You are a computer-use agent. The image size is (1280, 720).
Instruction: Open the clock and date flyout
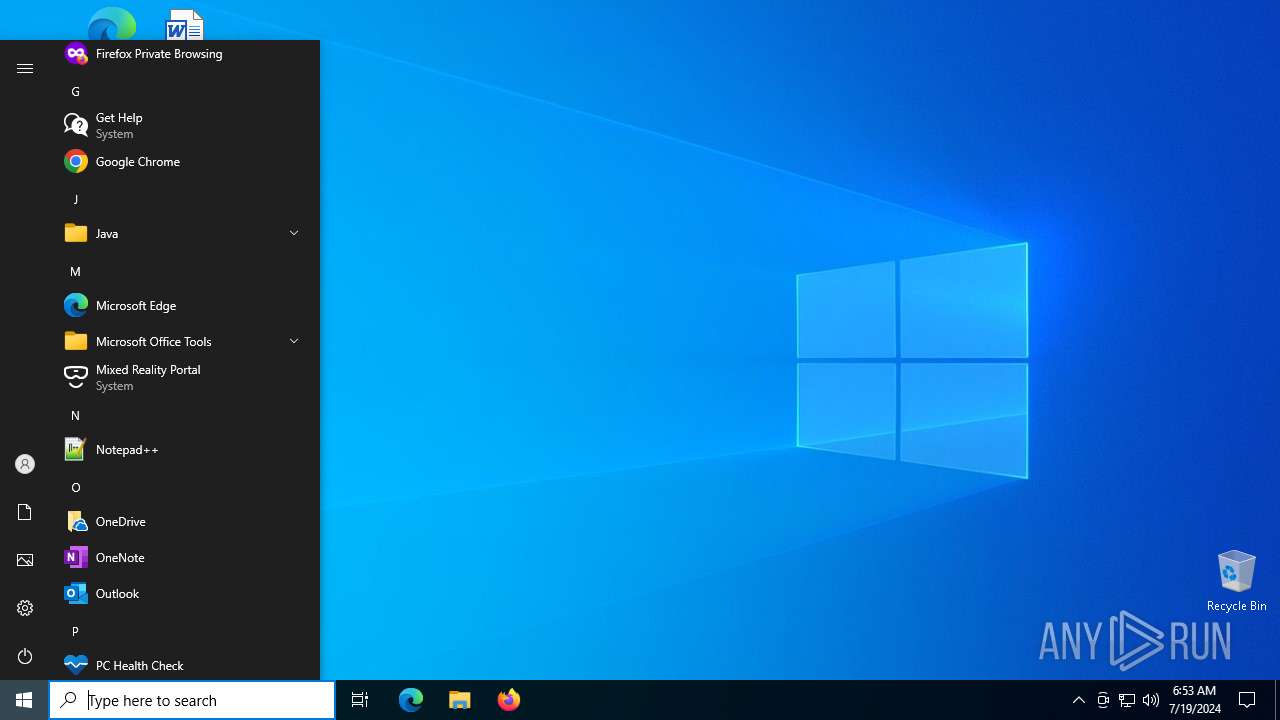[x=1194, y=700]
